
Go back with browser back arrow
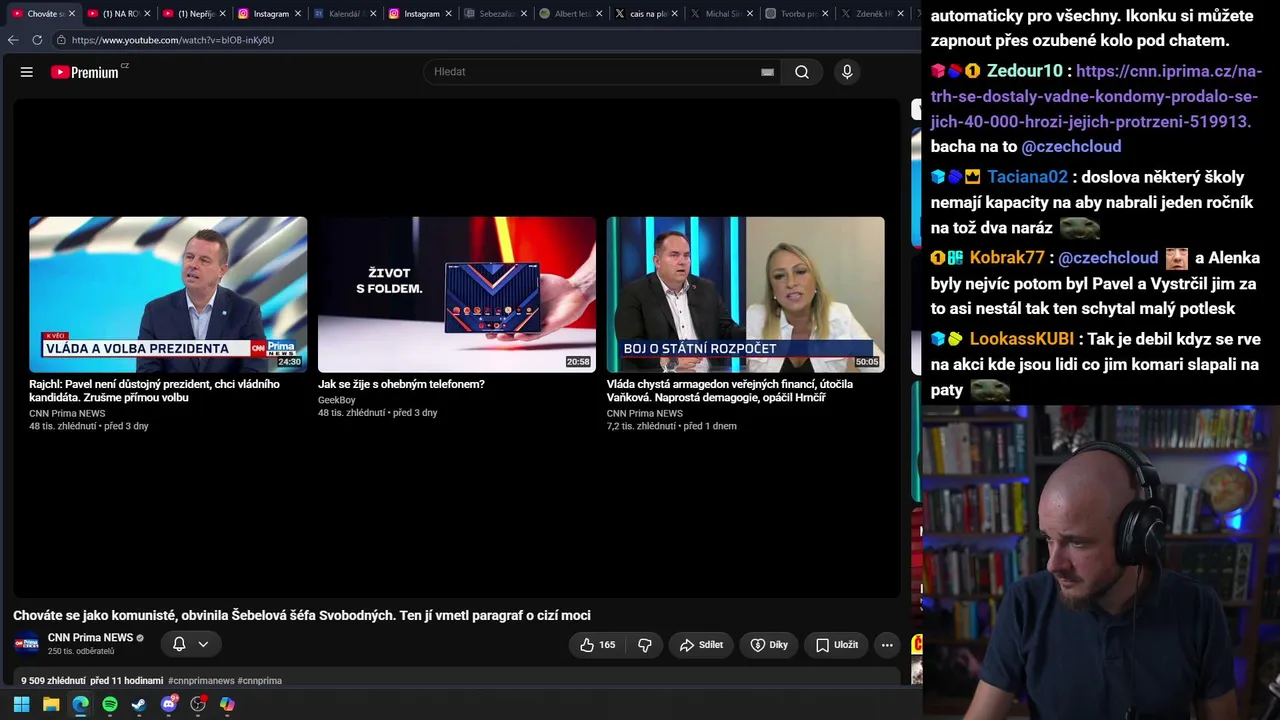click(13, 40)
